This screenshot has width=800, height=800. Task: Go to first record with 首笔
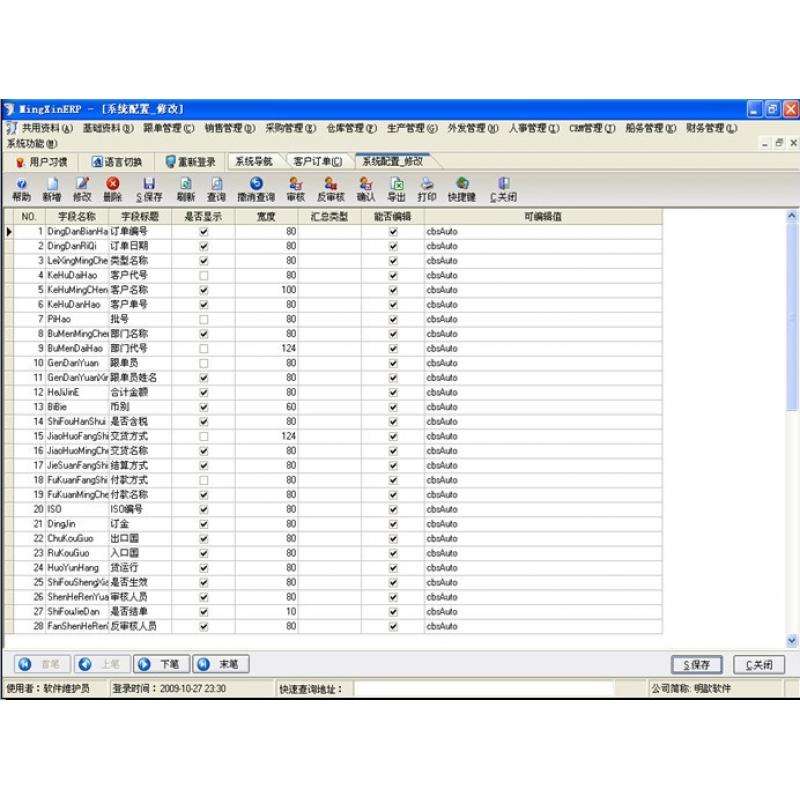pos(42,664)
